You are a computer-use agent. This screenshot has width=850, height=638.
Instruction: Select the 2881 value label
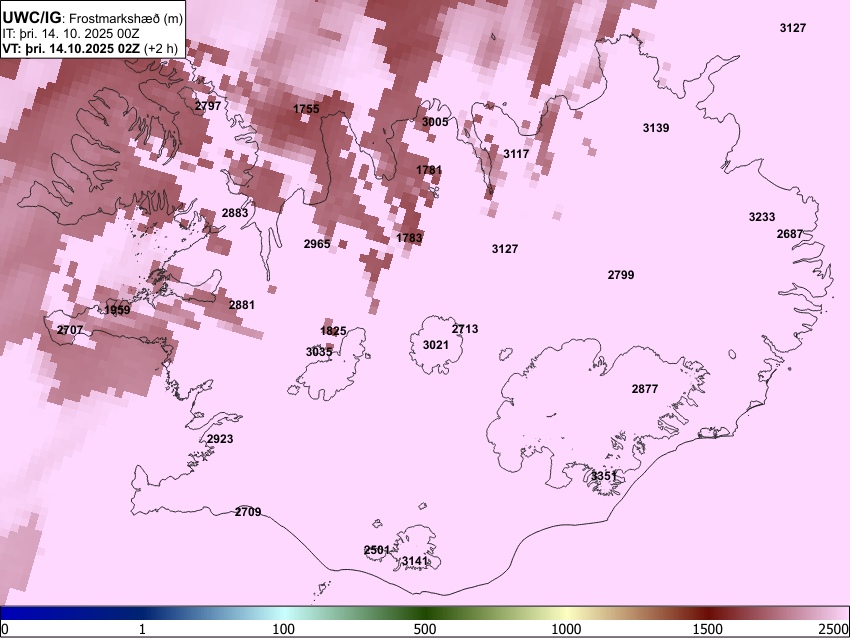point(242,305)
